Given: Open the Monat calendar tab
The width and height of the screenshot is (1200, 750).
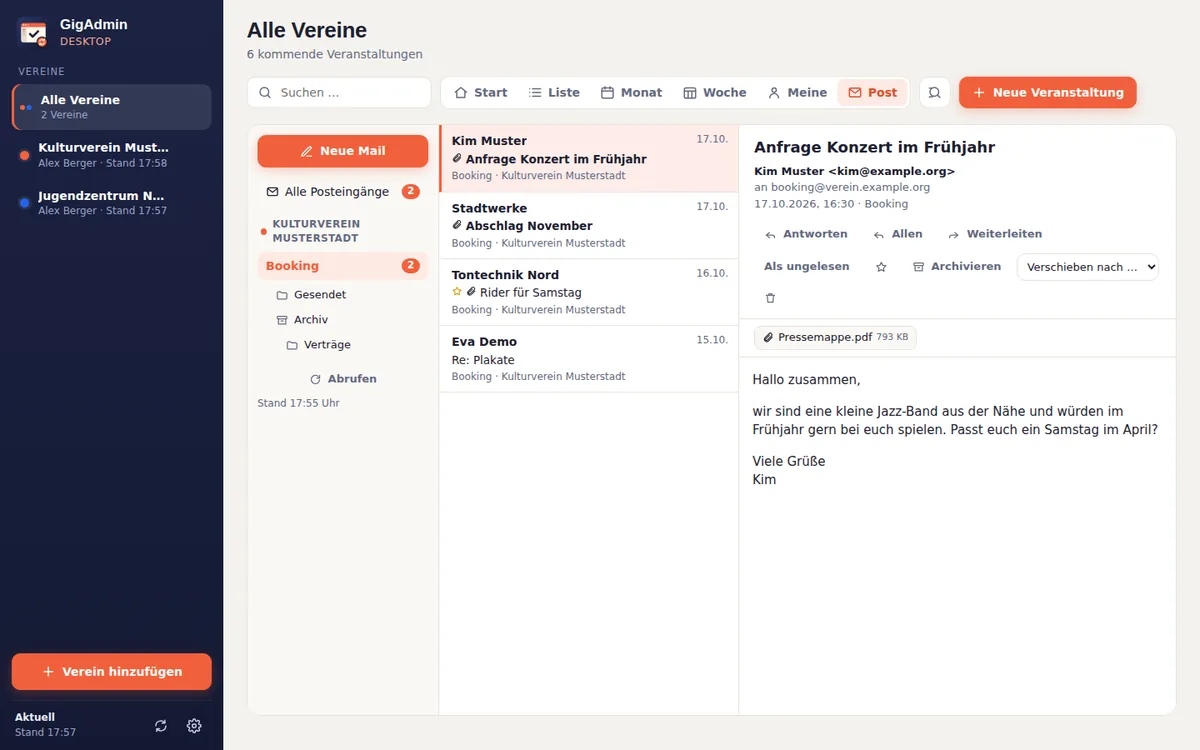Looking at the screenshot, I should (631, 92).
